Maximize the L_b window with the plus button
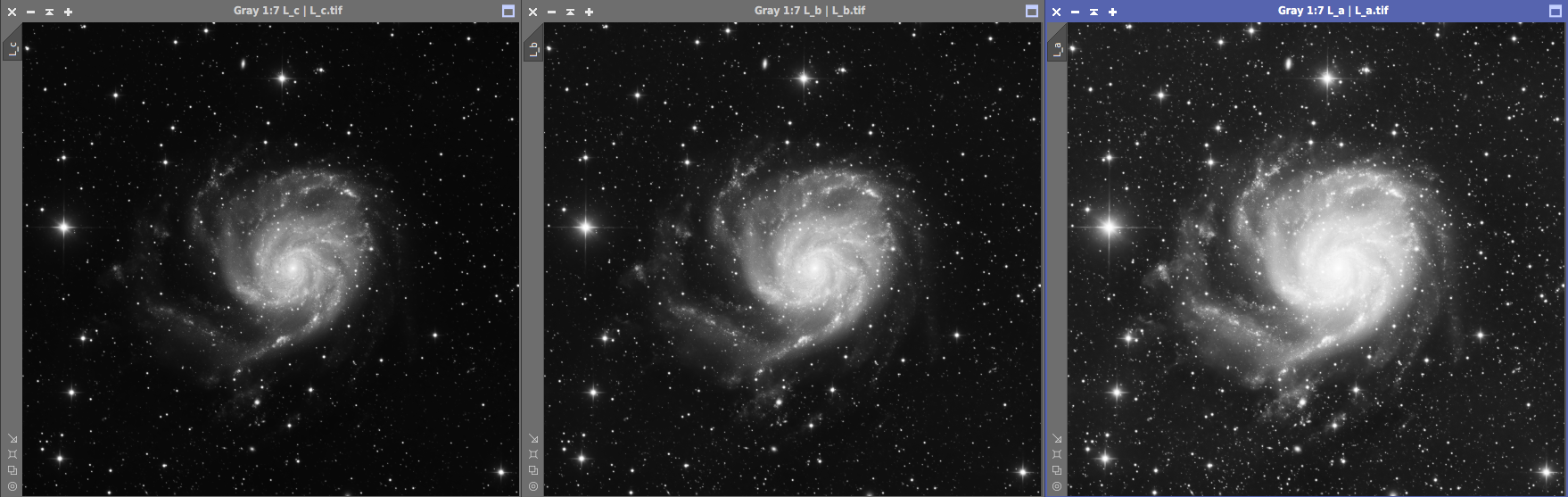1568x497 pixels. pos(589,12)
